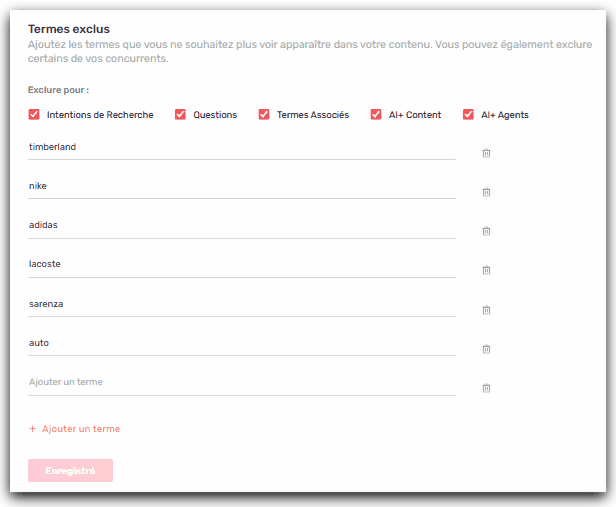Viewport: 616px width, 507px height.
Task: Disable the Termes Associés checkbox
Action: point(264,115)
